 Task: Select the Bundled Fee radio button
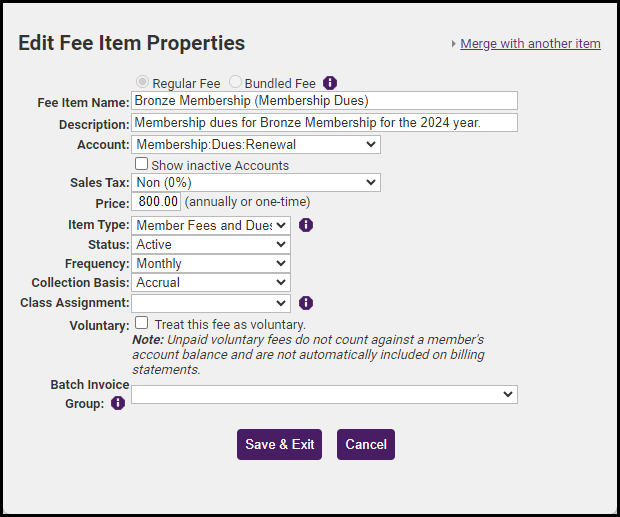[236, 83]
